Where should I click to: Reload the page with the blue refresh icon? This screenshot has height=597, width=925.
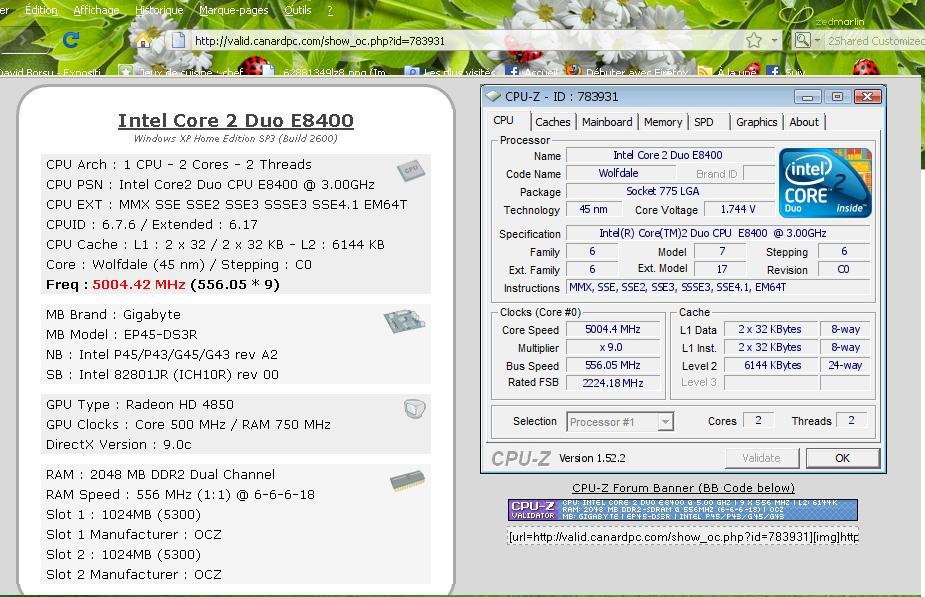[x=71, y=40]
